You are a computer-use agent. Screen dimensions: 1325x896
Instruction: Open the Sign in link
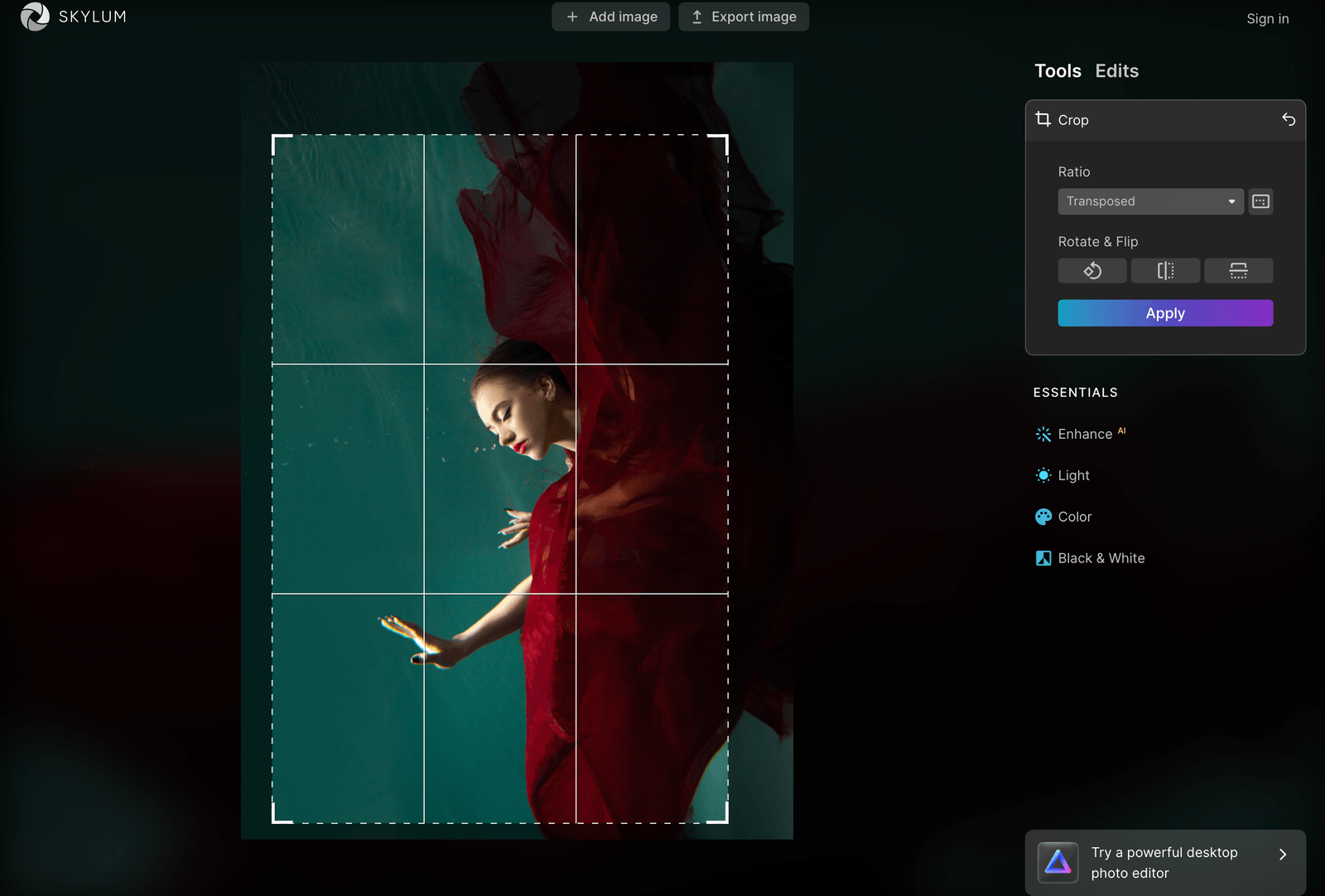(1267, 18)
